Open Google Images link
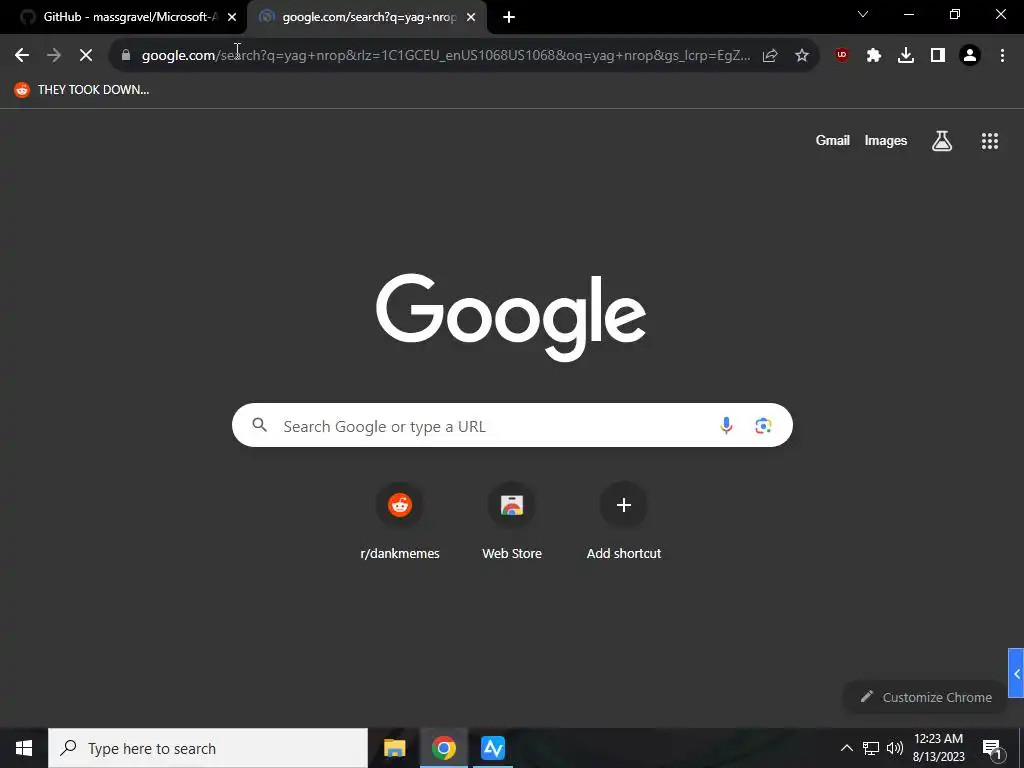The width and height of the screenshot is (1024, 768). (886, 140)
